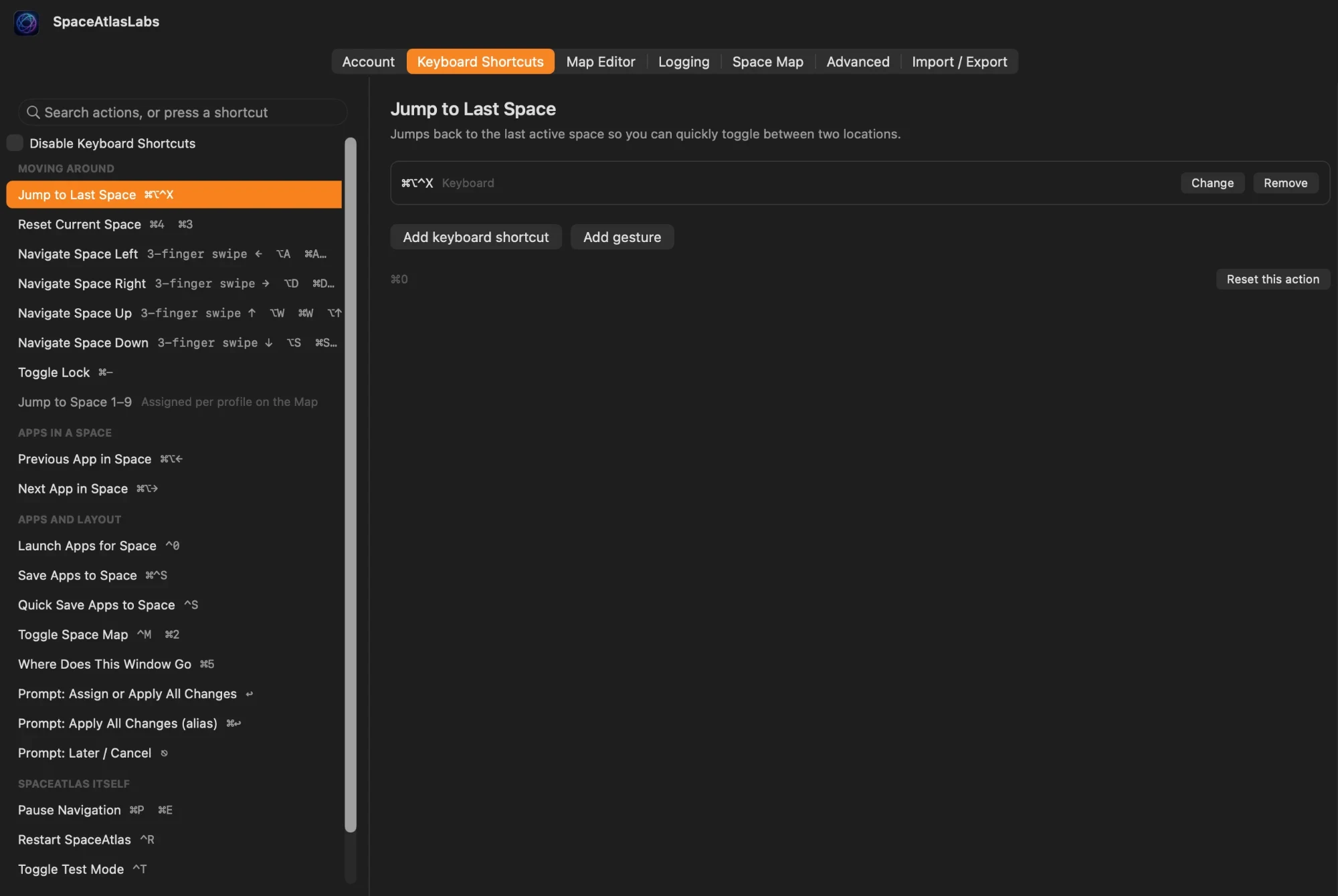The image size is (1338, 896).
Task: Go to the Space Map tab
Action: (767, 62)
